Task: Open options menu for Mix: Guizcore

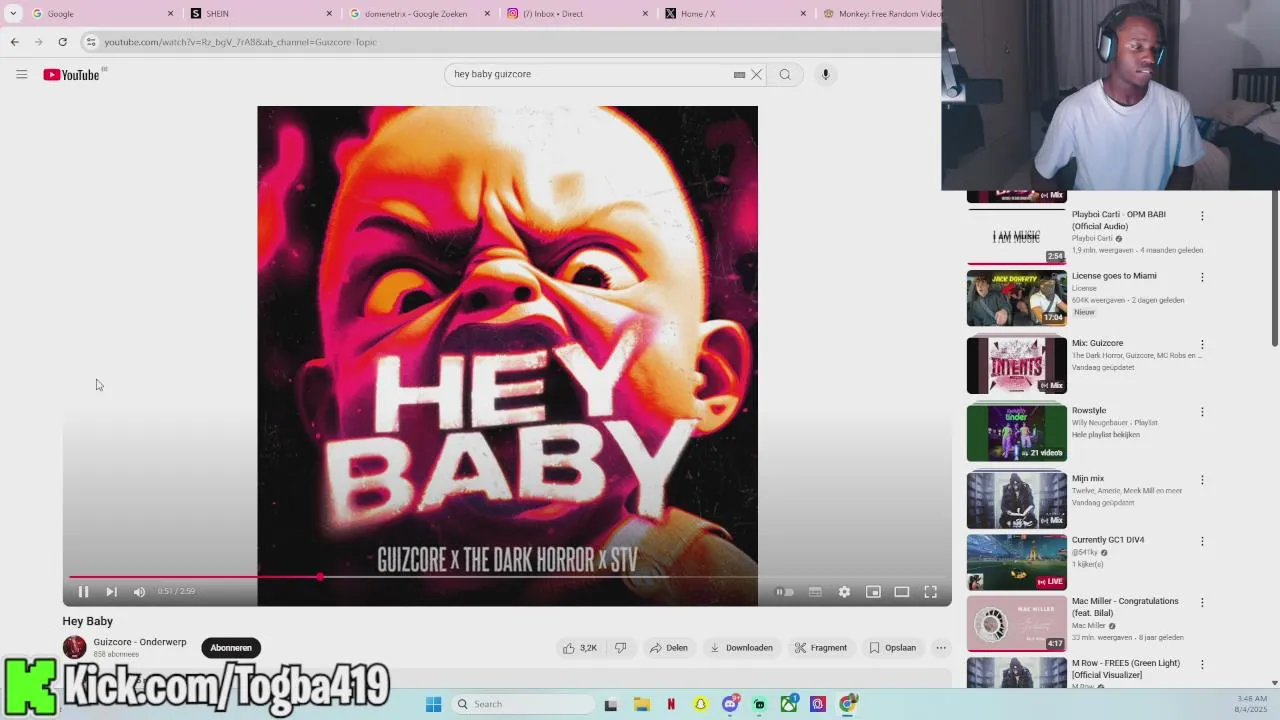Action: coord(1202,345)
